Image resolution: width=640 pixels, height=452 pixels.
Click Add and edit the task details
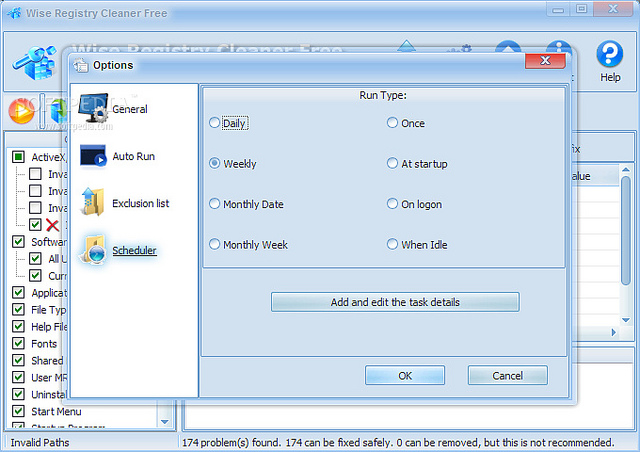pos(395,302)
